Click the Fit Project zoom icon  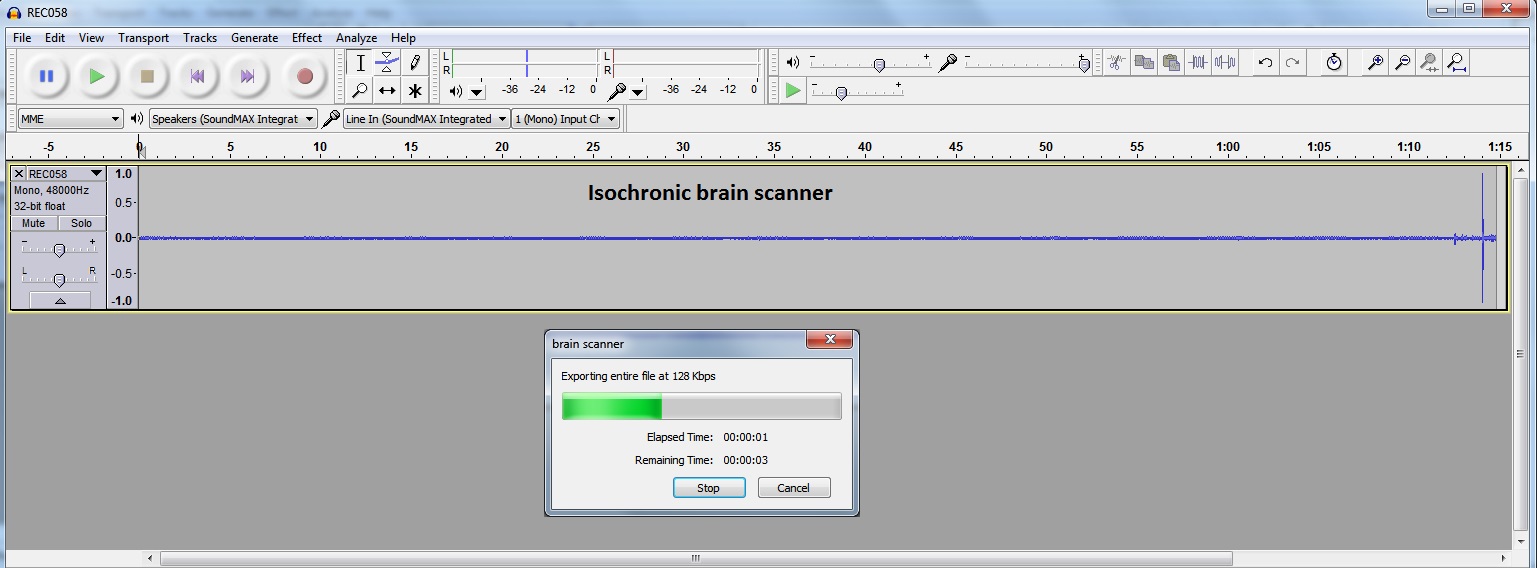coord(1457,63)
